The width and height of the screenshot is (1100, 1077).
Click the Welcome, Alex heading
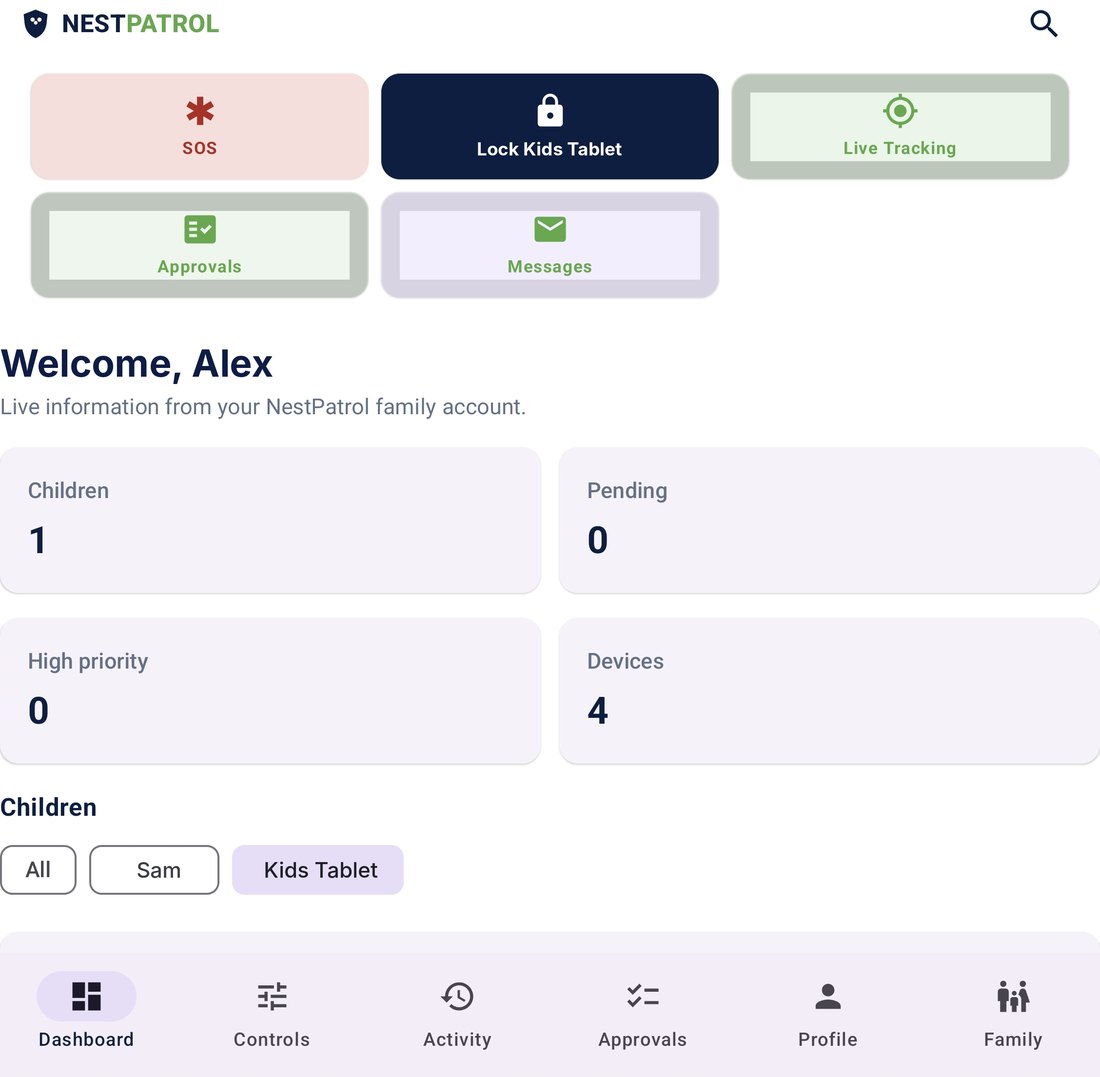point(136,363)
